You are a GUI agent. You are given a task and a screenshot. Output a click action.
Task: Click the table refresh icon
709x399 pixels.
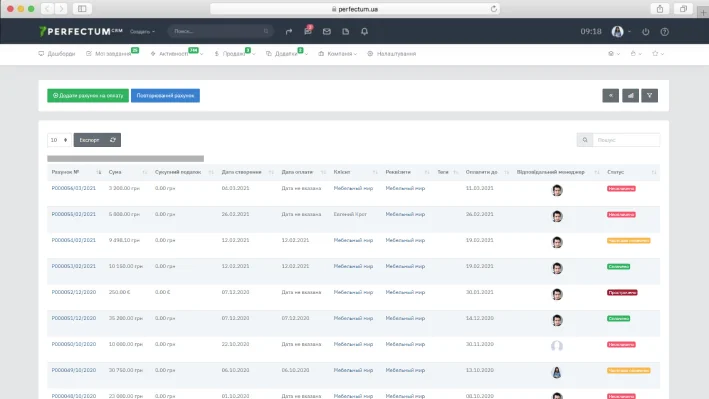[113, 140]
